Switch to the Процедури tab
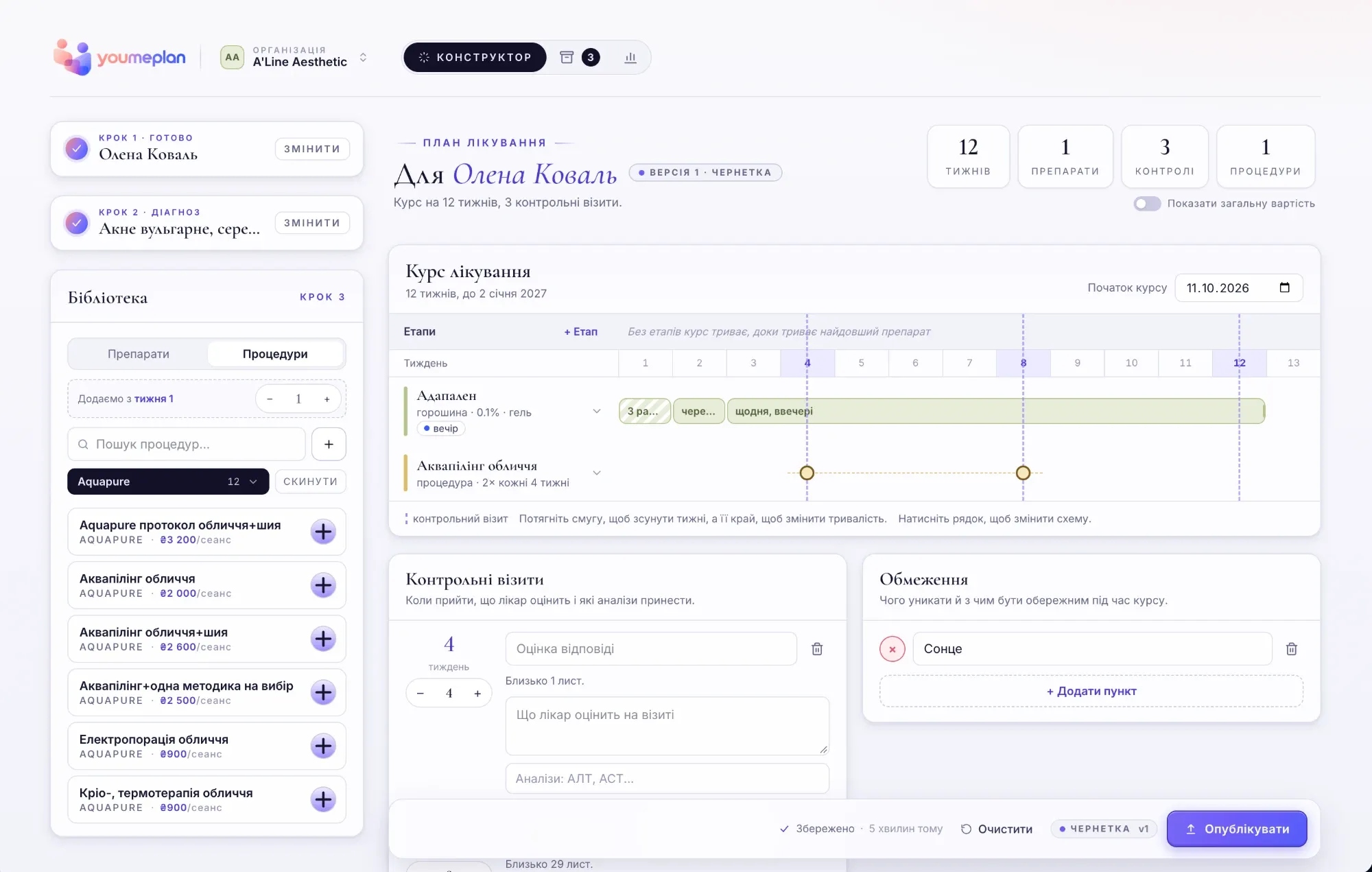The width and height of the screenshot is (1372, 872). click(275, 354)
